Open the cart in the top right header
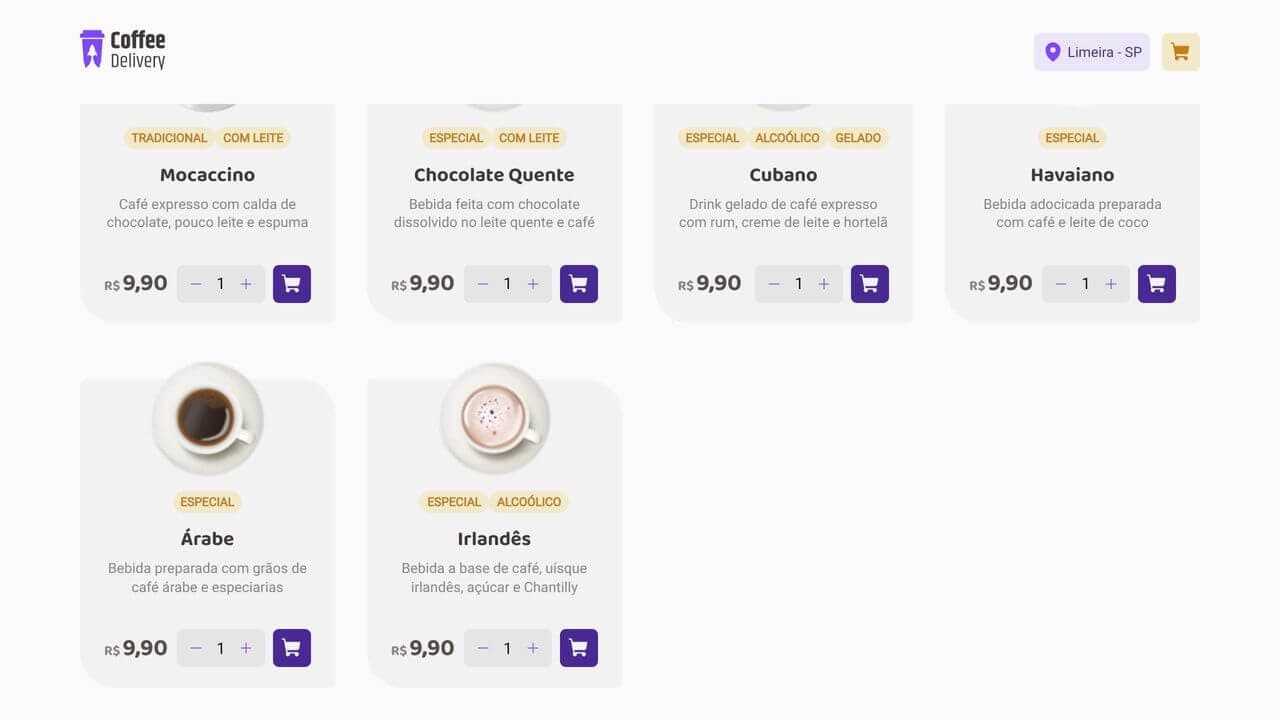This screenshot has width=1280, height=720. pos(1180,51)
